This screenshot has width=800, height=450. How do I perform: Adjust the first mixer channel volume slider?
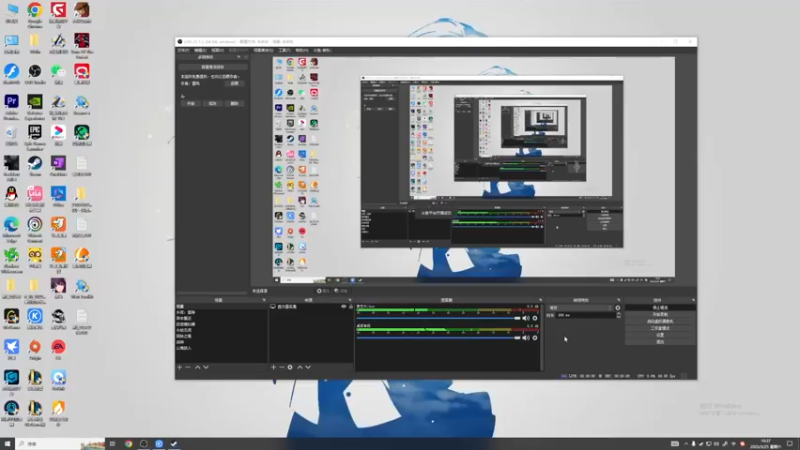439,318
